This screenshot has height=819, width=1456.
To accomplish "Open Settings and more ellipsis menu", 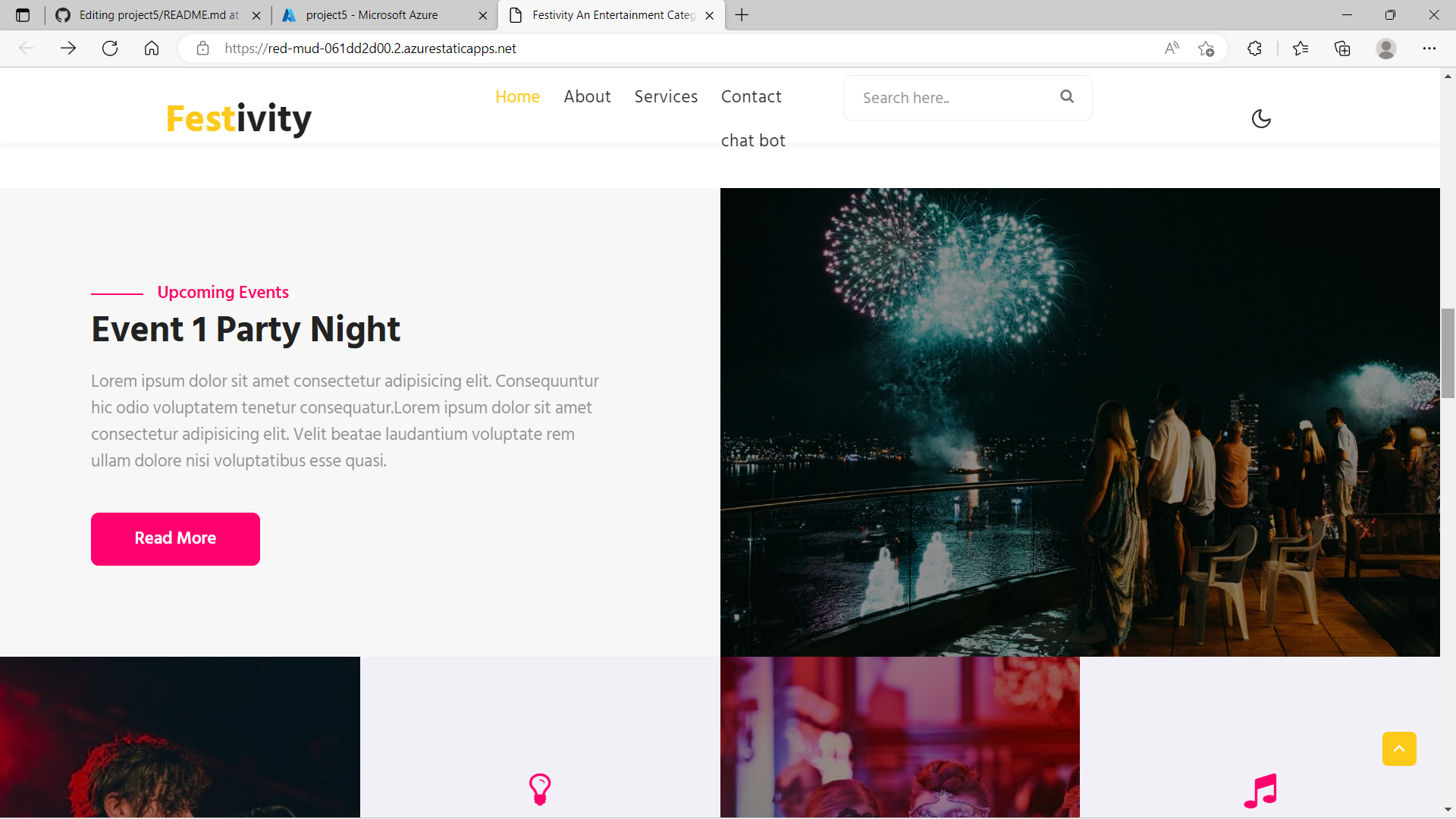I will (1429, 49).
